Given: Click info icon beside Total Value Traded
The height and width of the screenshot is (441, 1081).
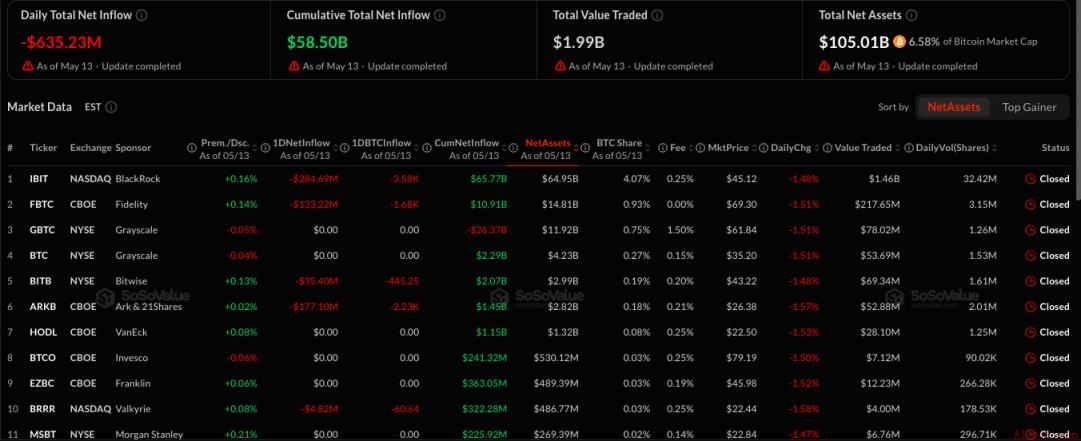Looking at the screenshot, I should click(x=657, y=15).
